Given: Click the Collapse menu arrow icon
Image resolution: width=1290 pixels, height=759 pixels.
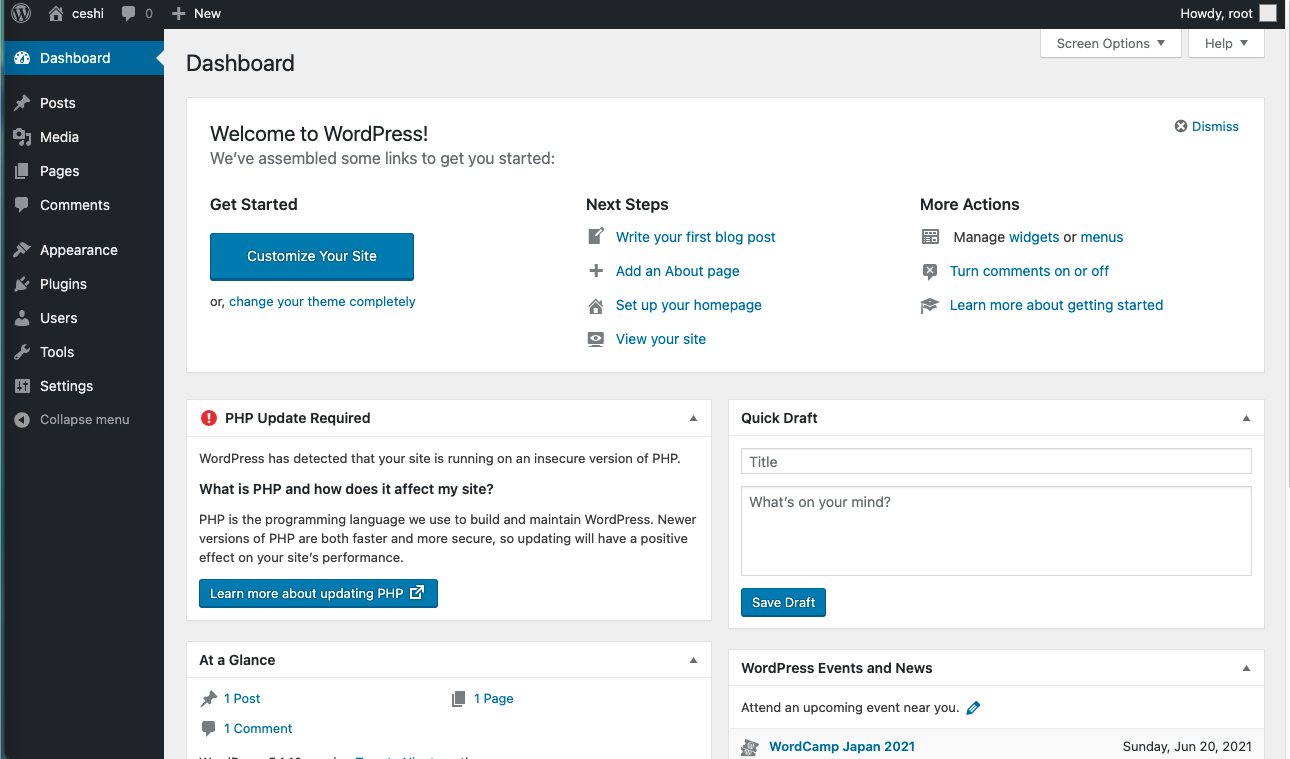Looking at the screenshot, I should point(22,420).
